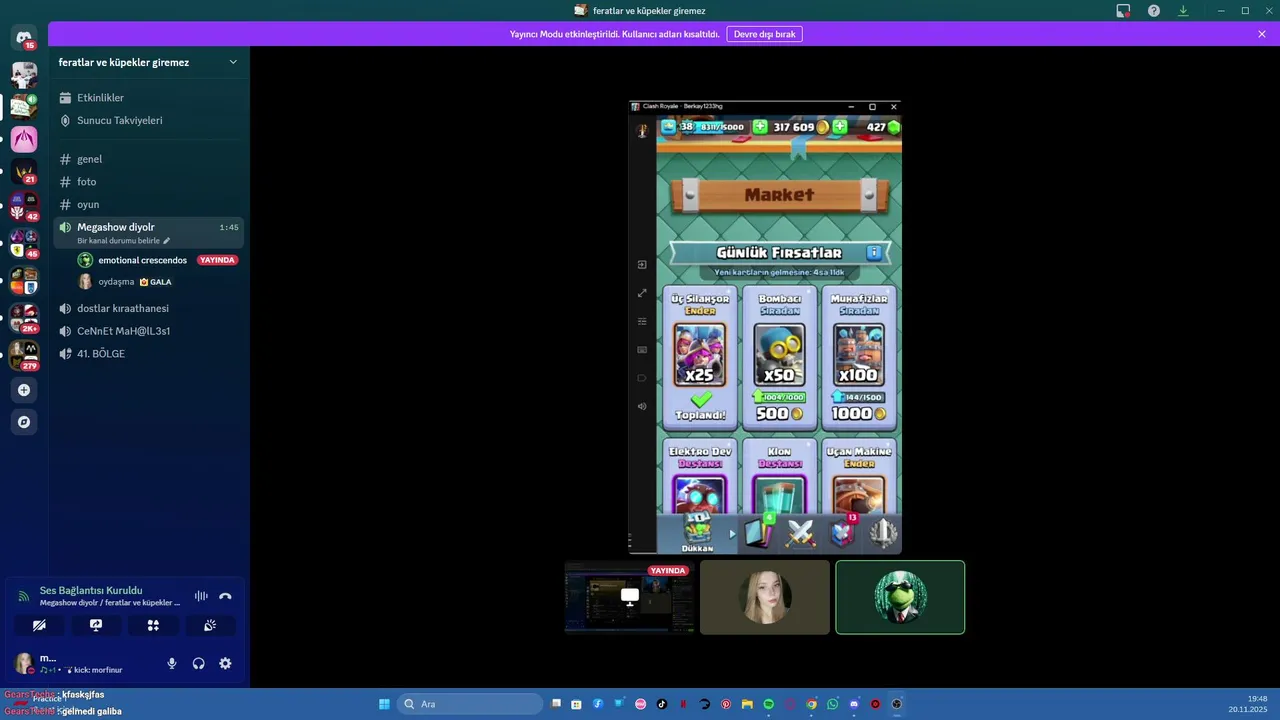Image resolution: width=1280 pixels, height=720 pixels.
Task: Turn on camera in voice panel
Action: point(38,625)
